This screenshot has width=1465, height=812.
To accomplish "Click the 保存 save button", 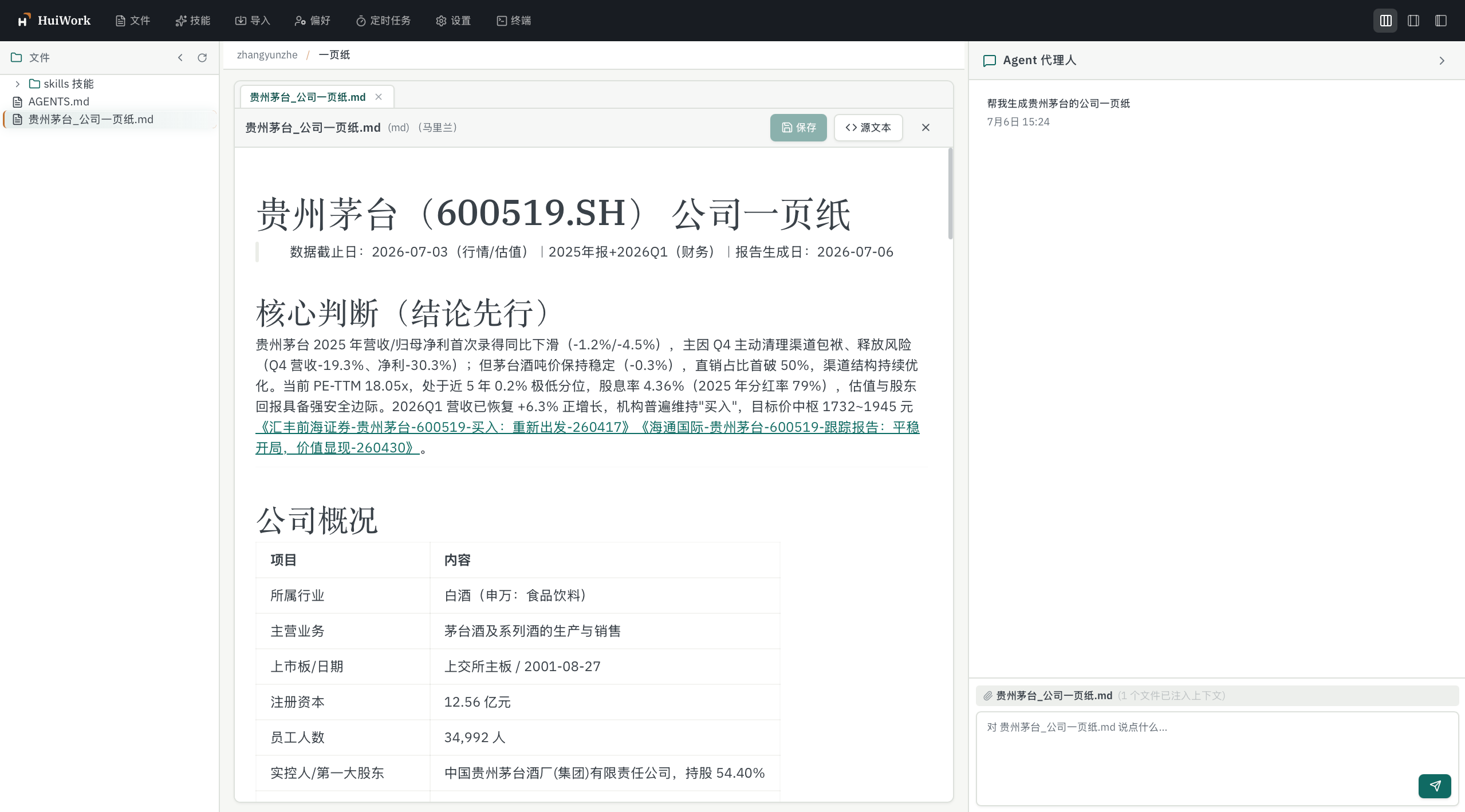I will click(x=798, y=127).
